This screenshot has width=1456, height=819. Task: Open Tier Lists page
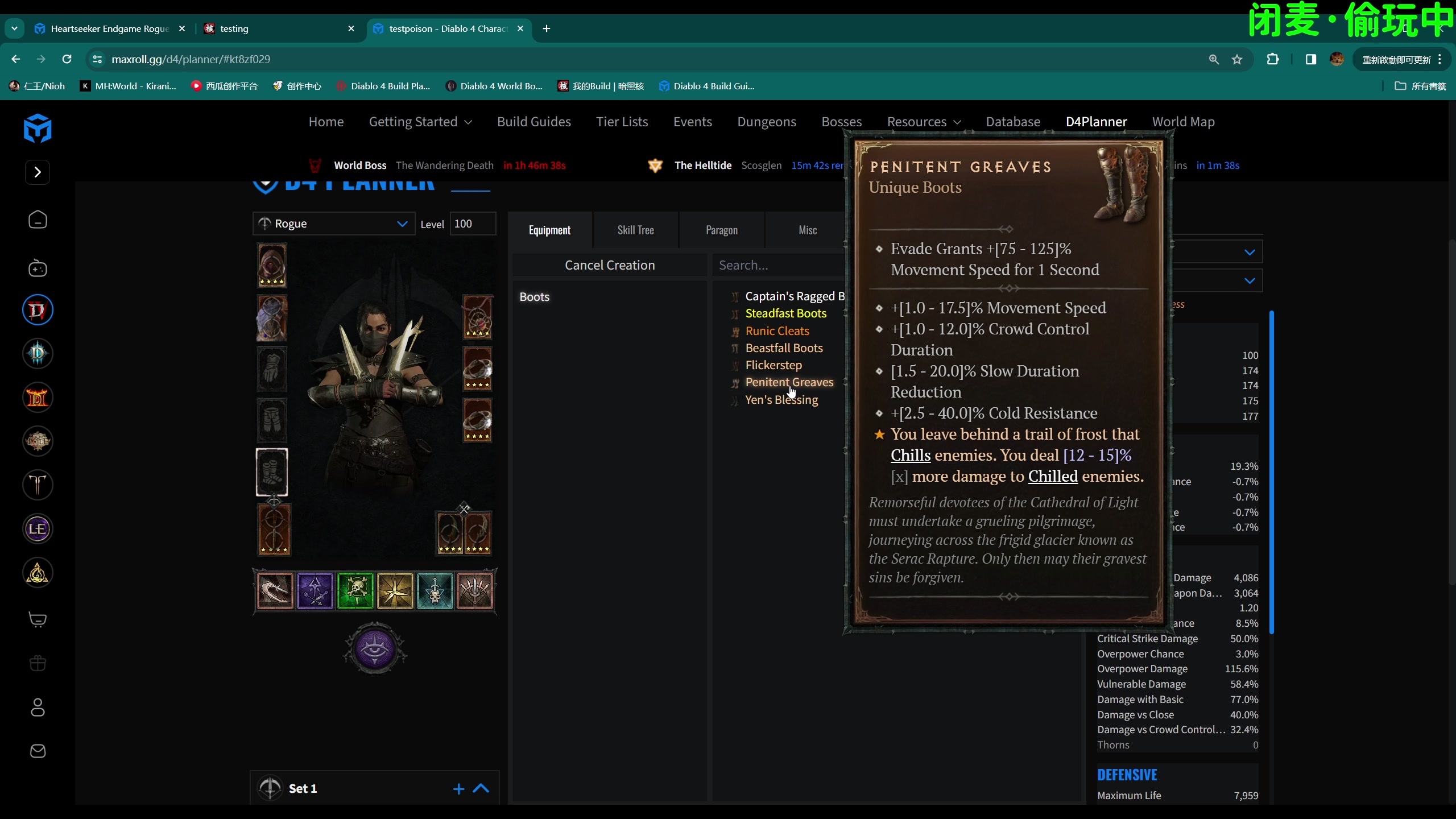click(x=622, y=122)
